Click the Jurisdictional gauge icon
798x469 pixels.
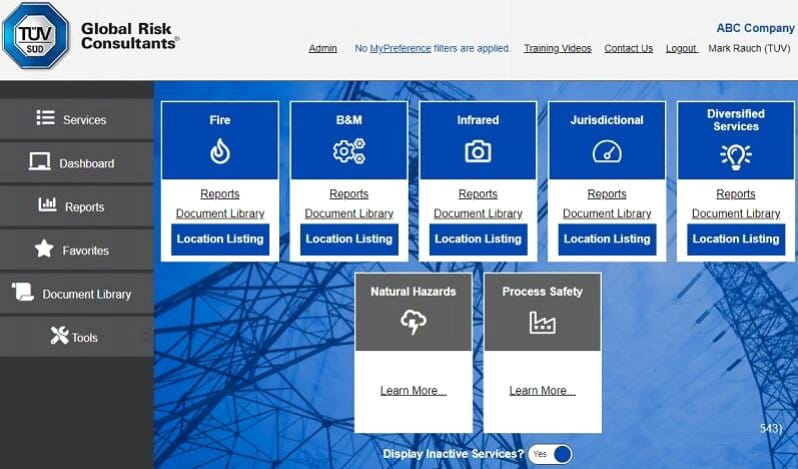click(607, 152)
